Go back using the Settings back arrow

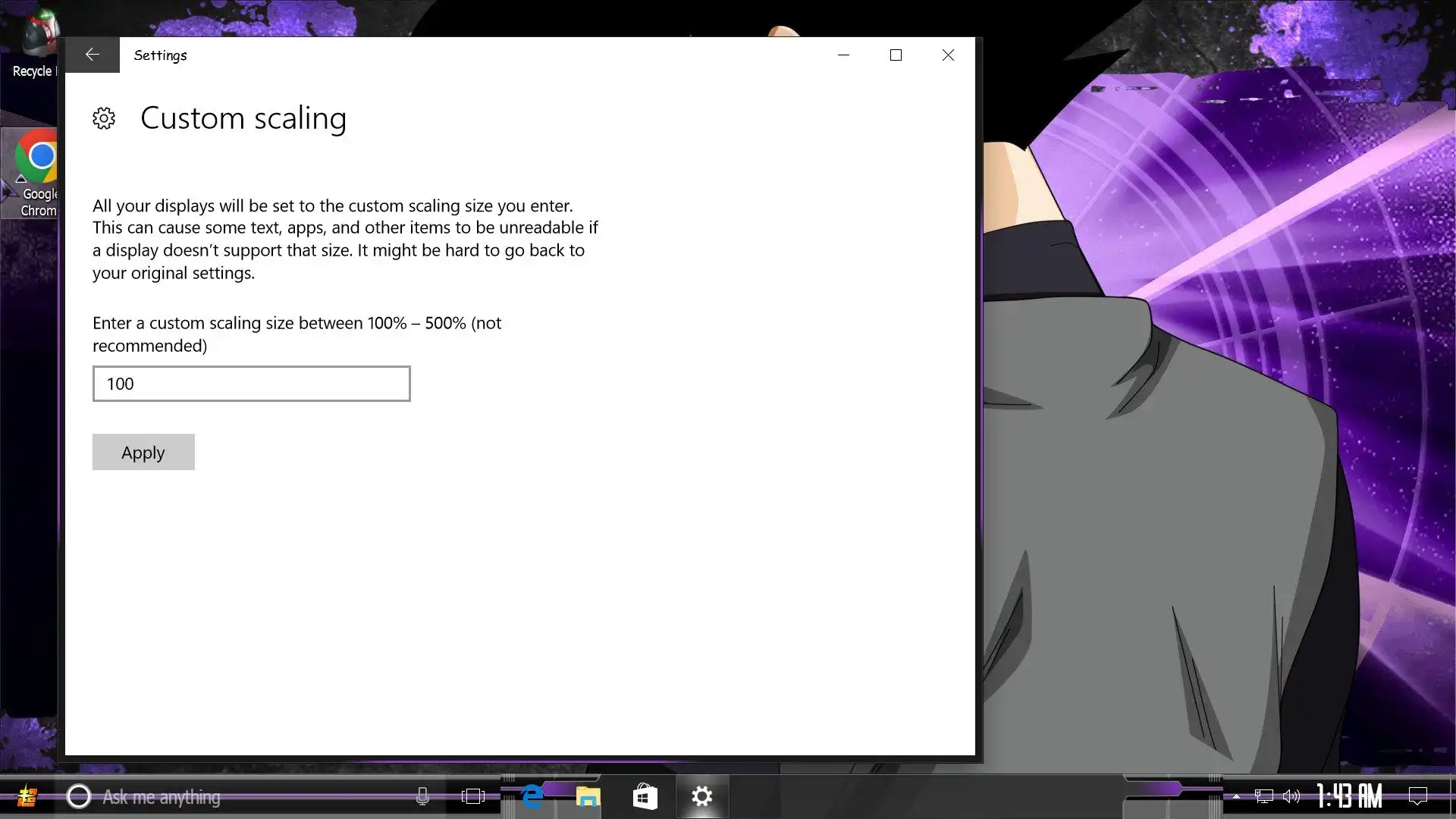point(92,55)
